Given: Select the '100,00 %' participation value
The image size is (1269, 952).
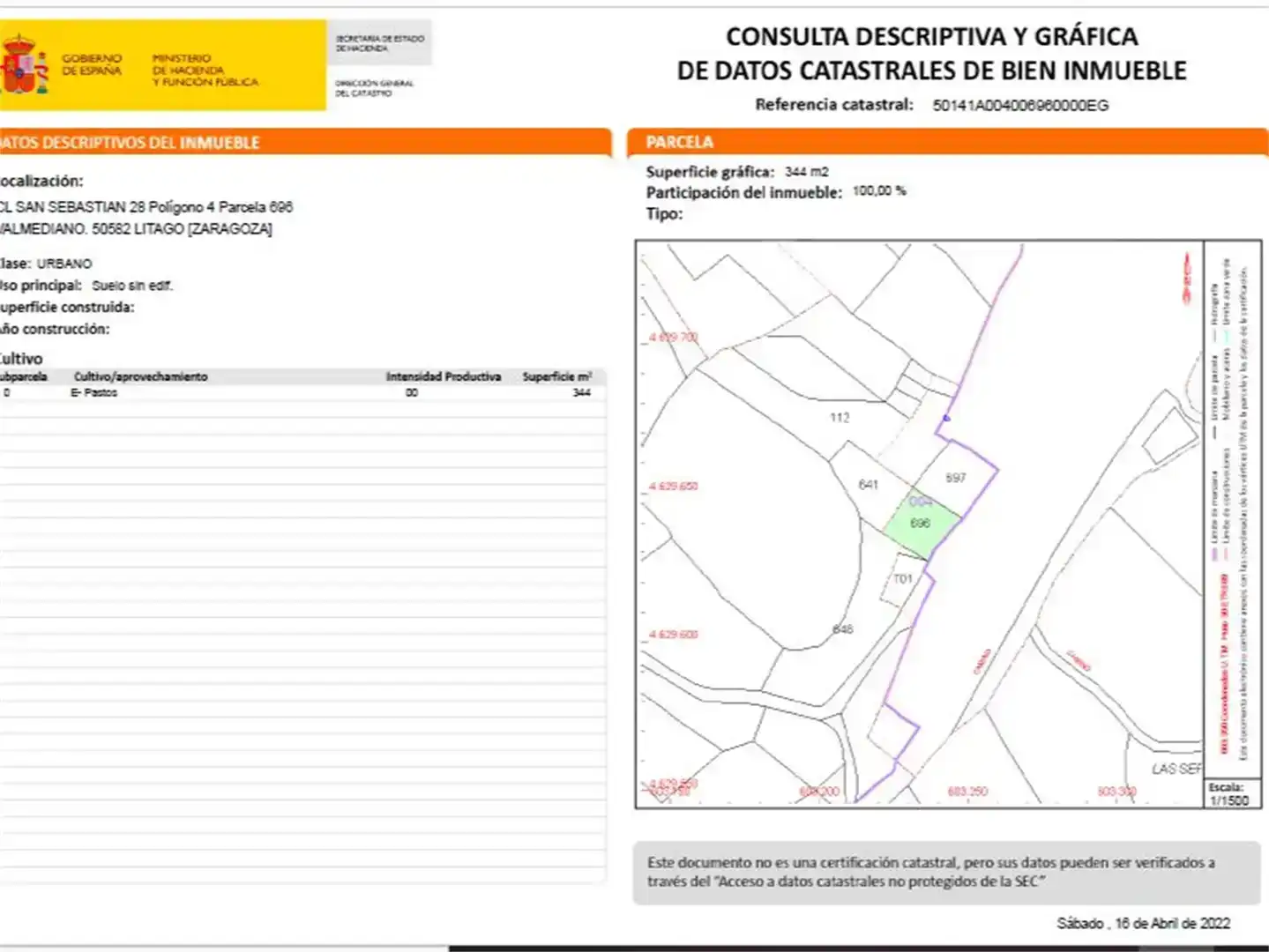Looking at the screenshot, I should [x=878, y=190].
